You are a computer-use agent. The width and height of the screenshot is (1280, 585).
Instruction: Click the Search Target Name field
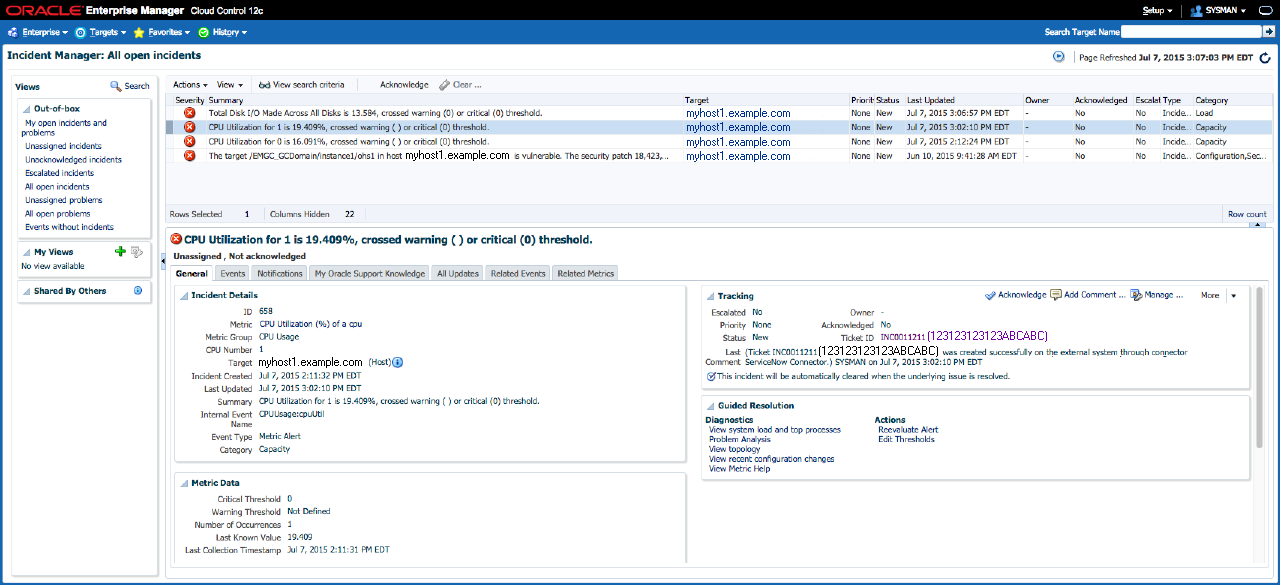coord(1191,32)
